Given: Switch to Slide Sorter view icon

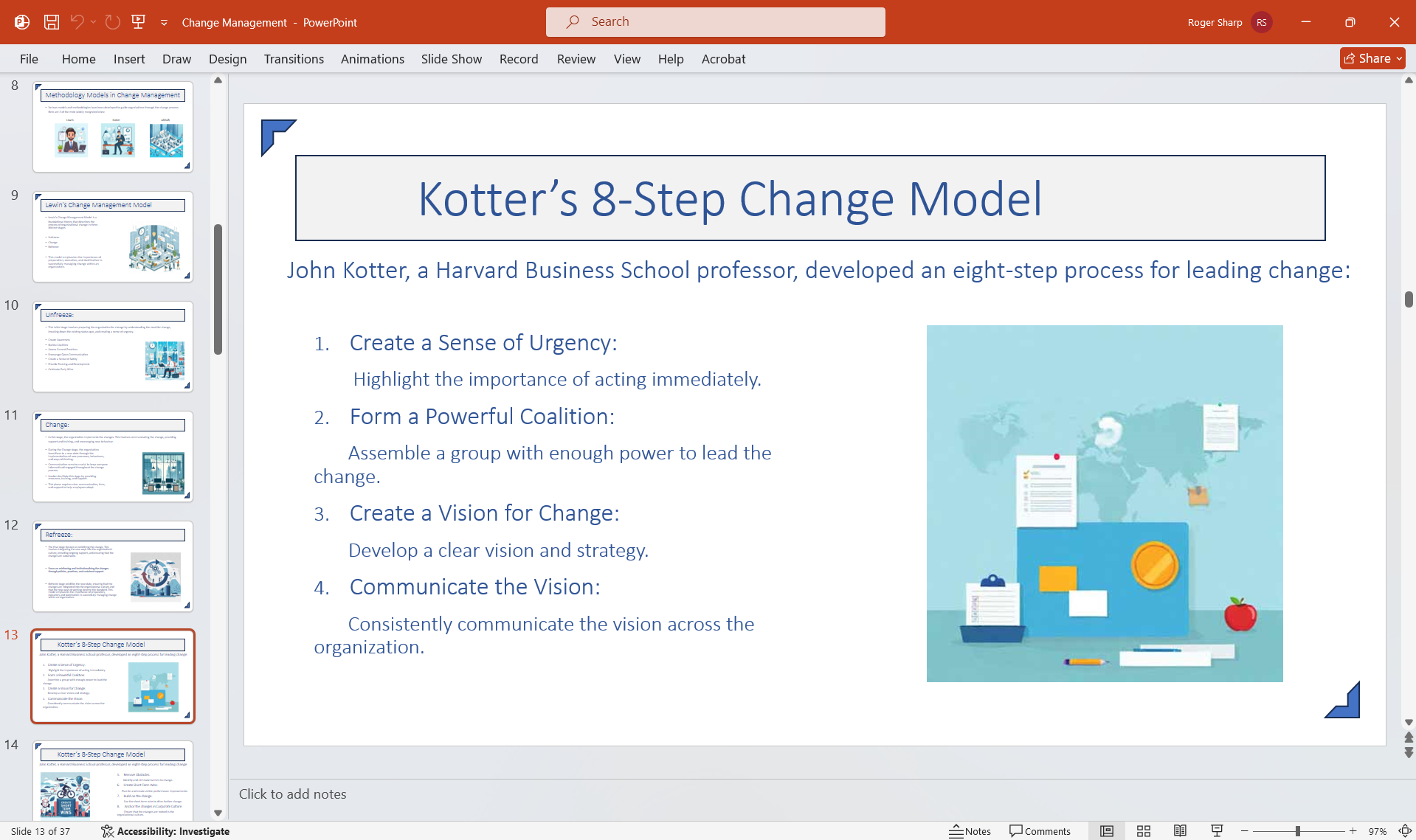Looking at the screenshot, I should (x=1144, y=831).
